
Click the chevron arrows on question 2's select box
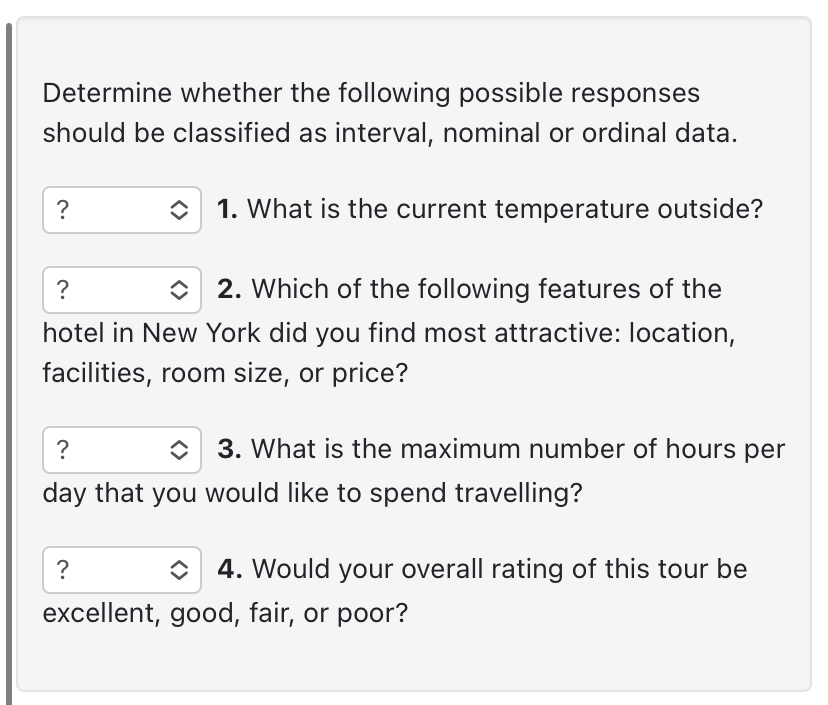point(178,290)
